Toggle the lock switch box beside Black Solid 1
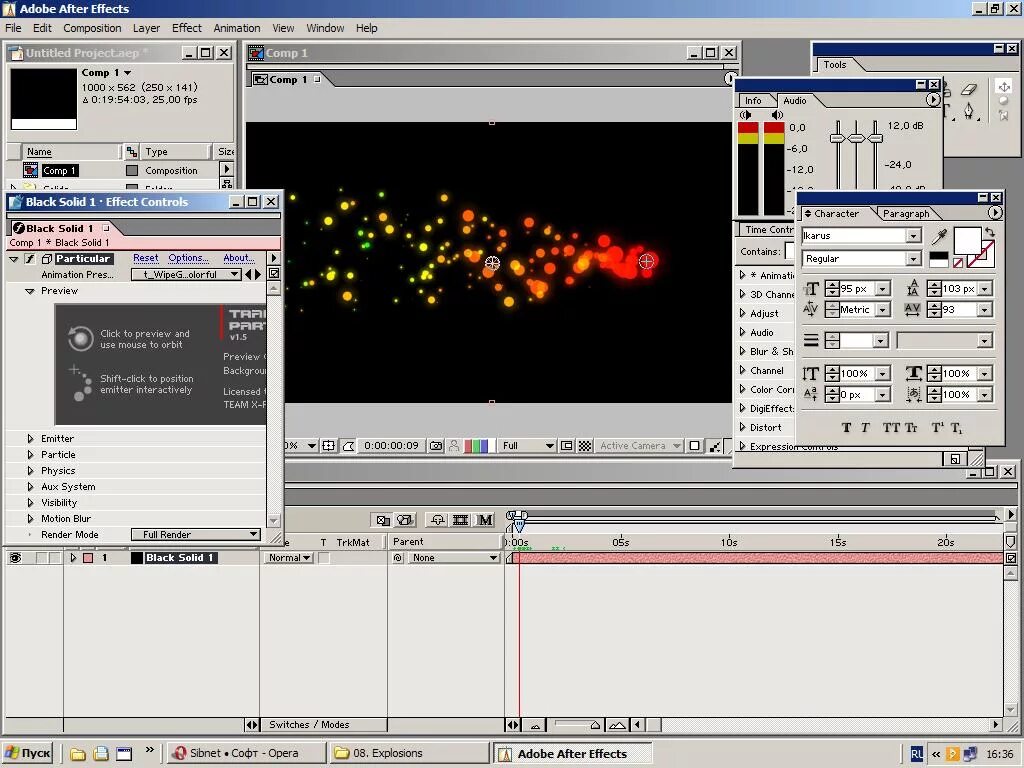The image size is (1024, 768). click(x=55, y=558)
